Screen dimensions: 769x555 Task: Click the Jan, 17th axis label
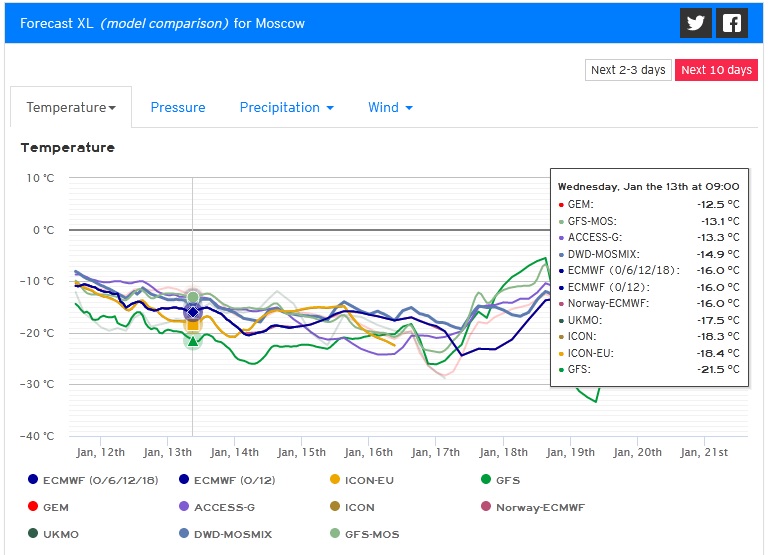click(436, 452)
